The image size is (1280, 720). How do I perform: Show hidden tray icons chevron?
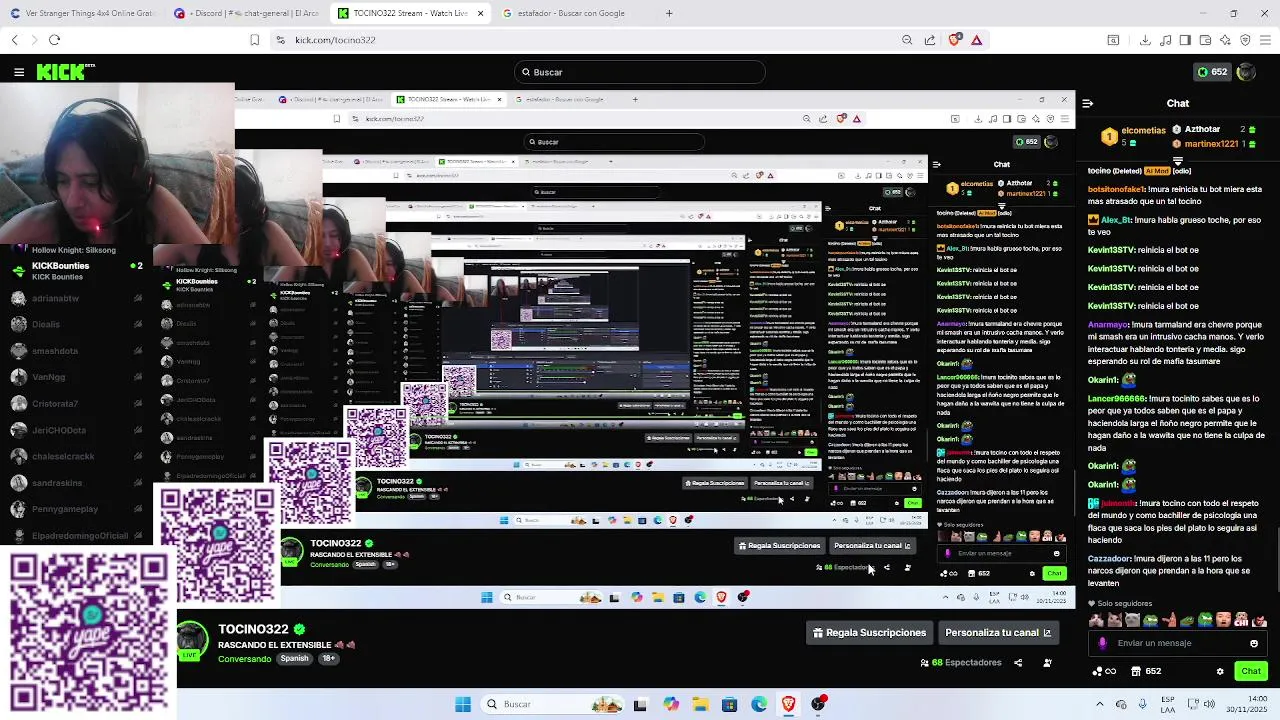point(1100,704)
